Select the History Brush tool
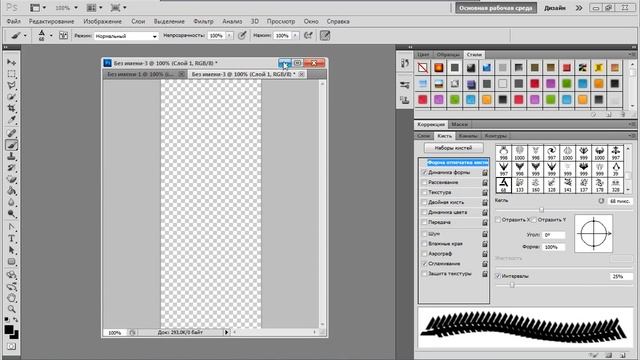Viewport: 640px width, 360px height. coord(11,168)
